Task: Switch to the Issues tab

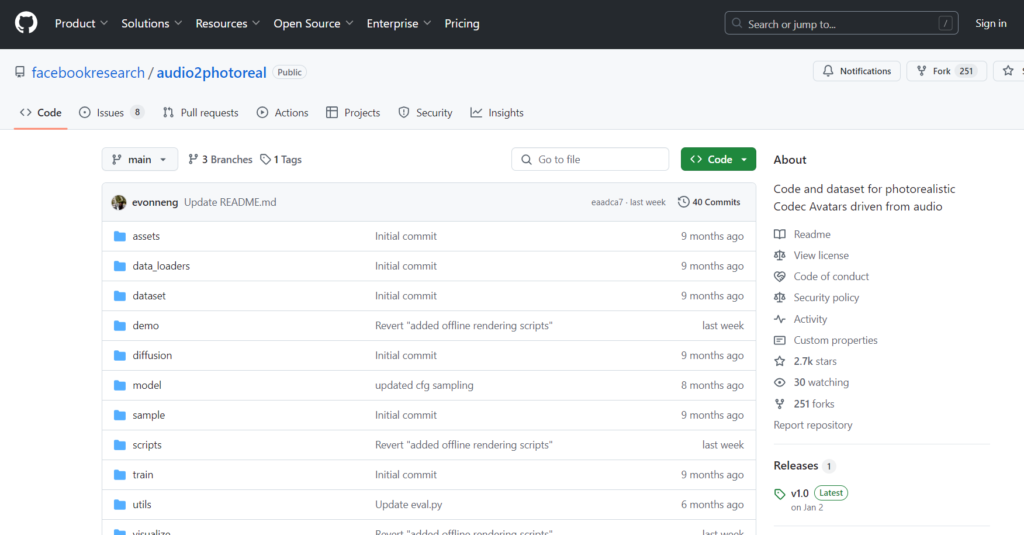Action: [x=112, y=113]
